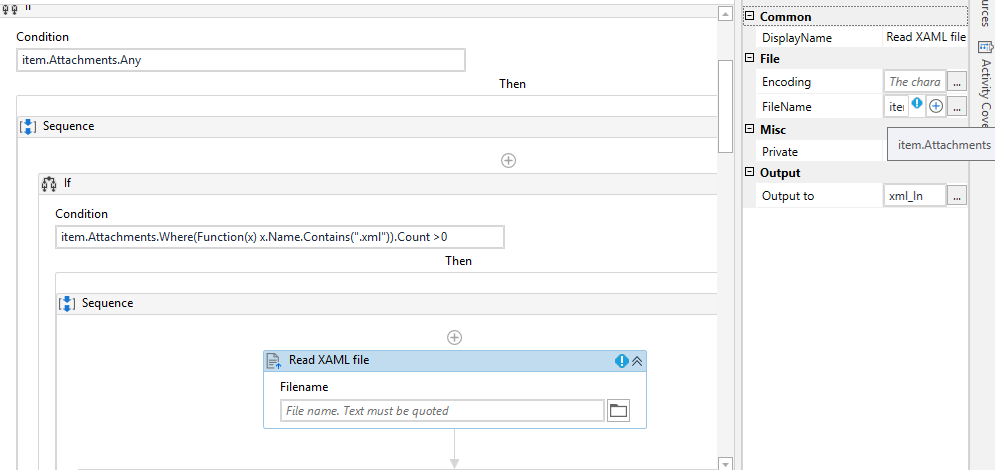Click plus icon above Read XAML file
Image resolution: width=995 pixels, height=470 pixels.
454,338
